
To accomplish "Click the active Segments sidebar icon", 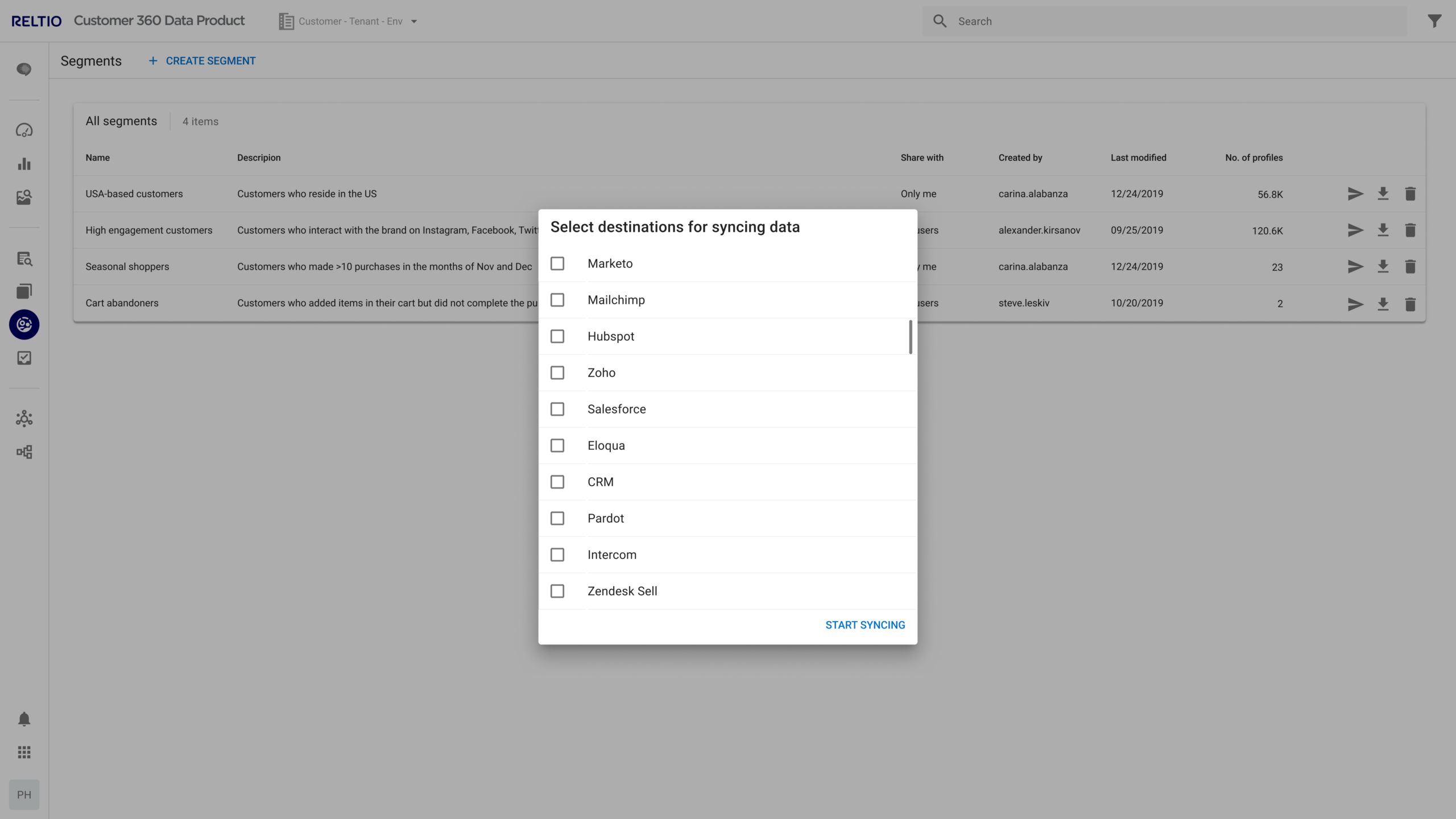I will [x=24, y=324].
